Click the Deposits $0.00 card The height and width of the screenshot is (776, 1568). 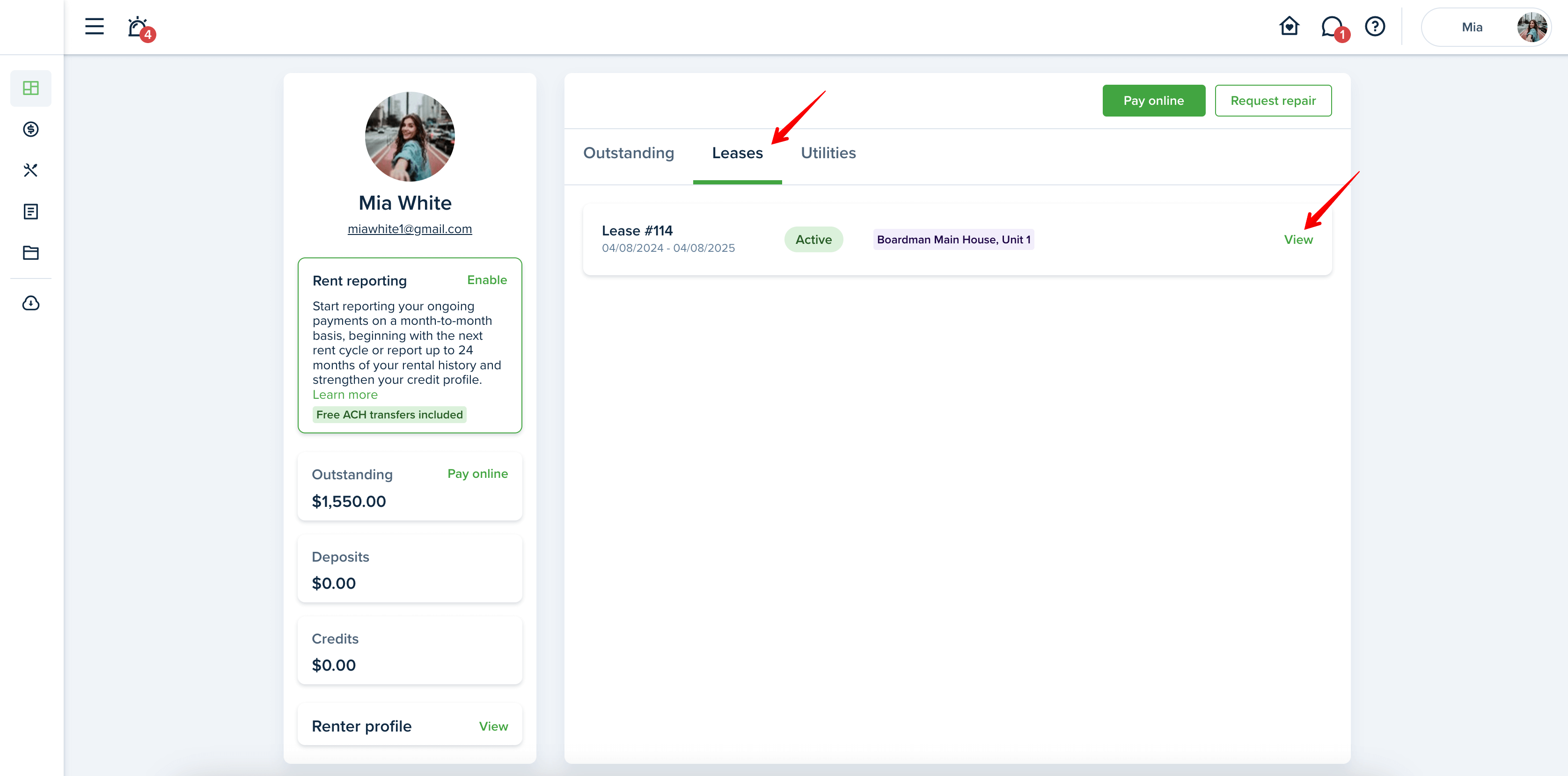click(410, 569)
